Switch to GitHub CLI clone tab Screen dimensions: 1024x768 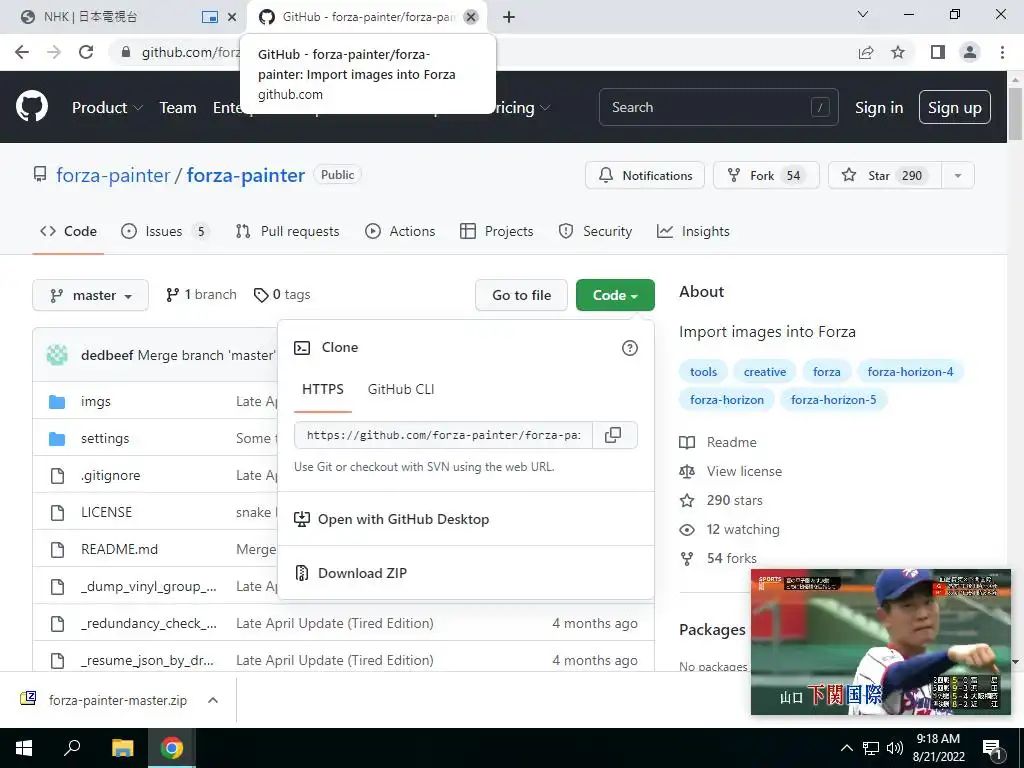(401, 389)
